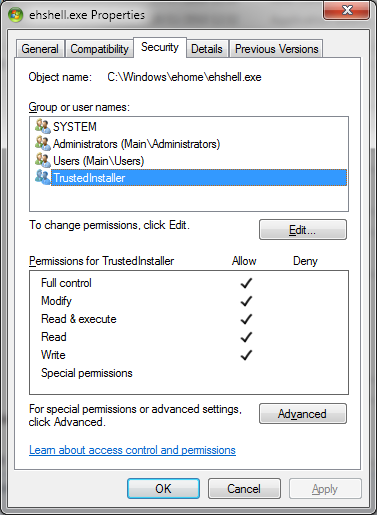Switch to the Details tab

(207, 49)
